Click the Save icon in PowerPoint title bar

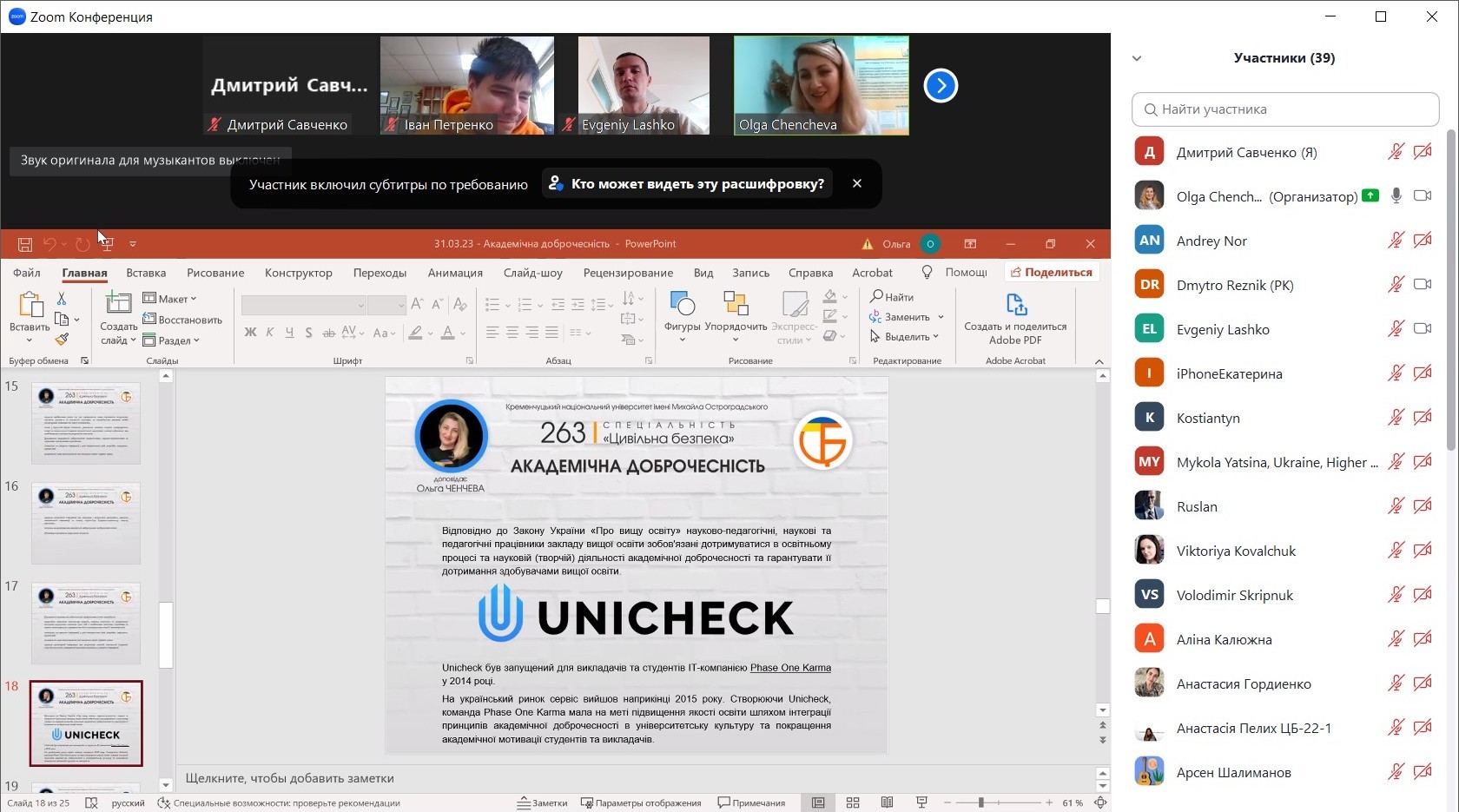(x=25, y=245)
